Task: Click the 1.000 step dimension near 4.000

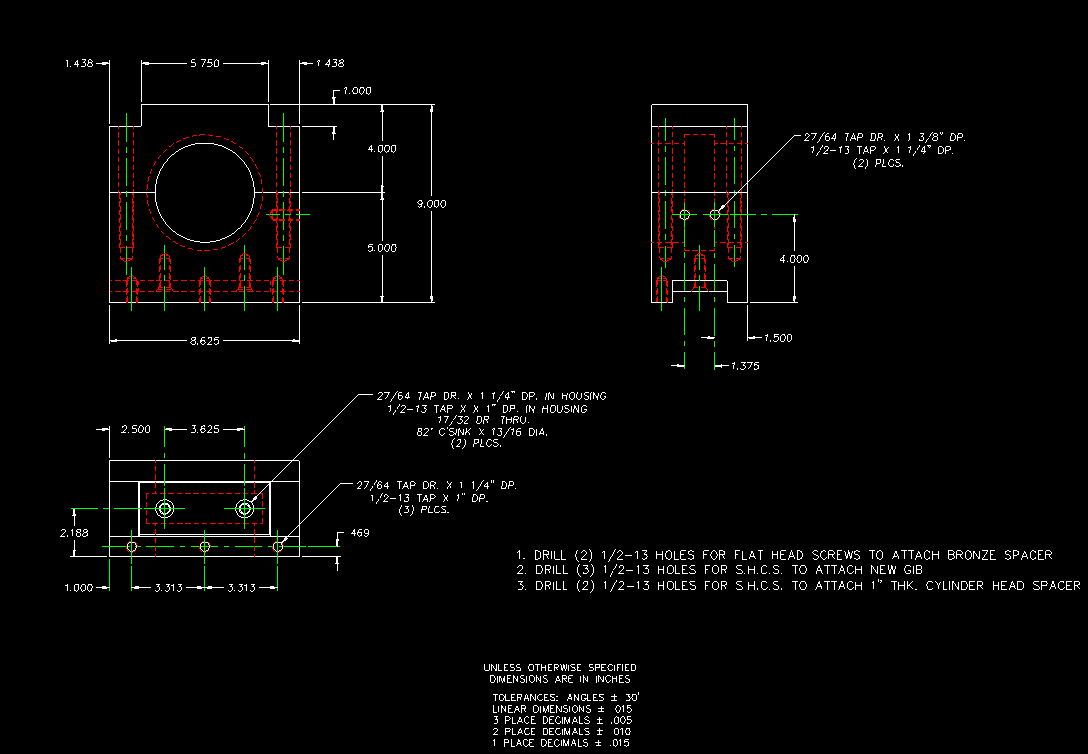Action: click(357, 91)
